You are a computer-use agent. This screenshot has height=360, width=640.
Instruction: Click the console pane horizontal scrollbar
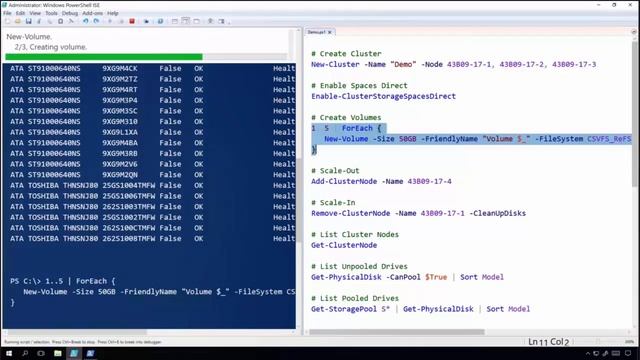(78, 332)
